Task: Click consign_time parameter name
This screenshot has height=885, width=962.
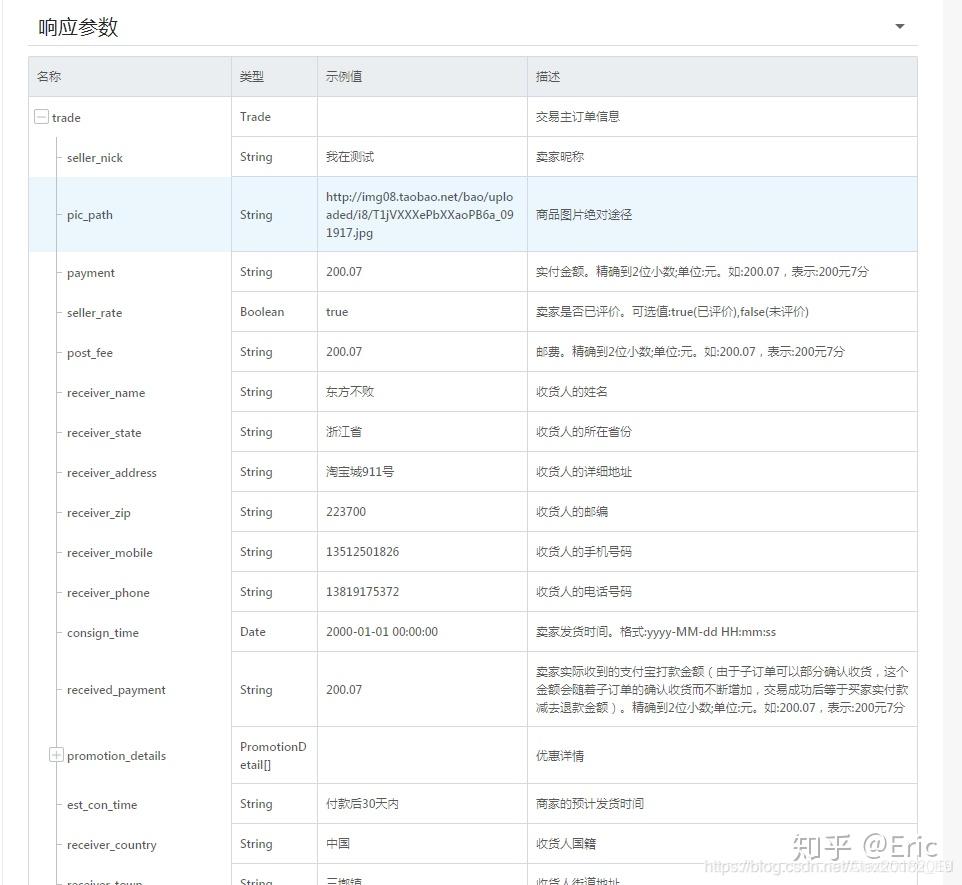Action: pos(102,633)
